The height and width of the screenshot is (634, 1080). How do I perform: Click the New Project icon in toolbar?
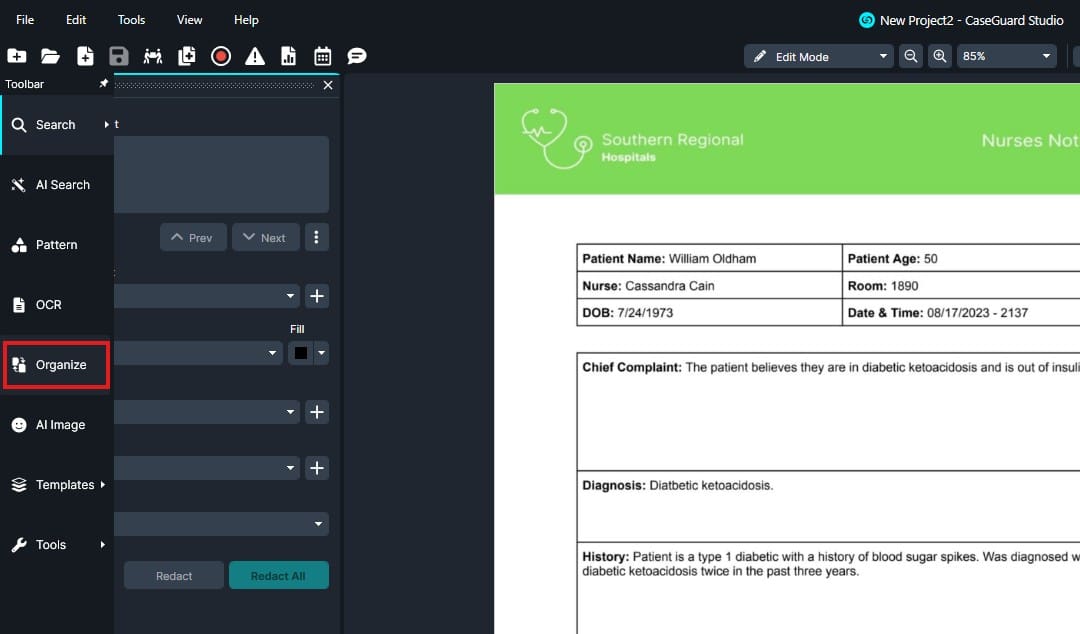17,56
